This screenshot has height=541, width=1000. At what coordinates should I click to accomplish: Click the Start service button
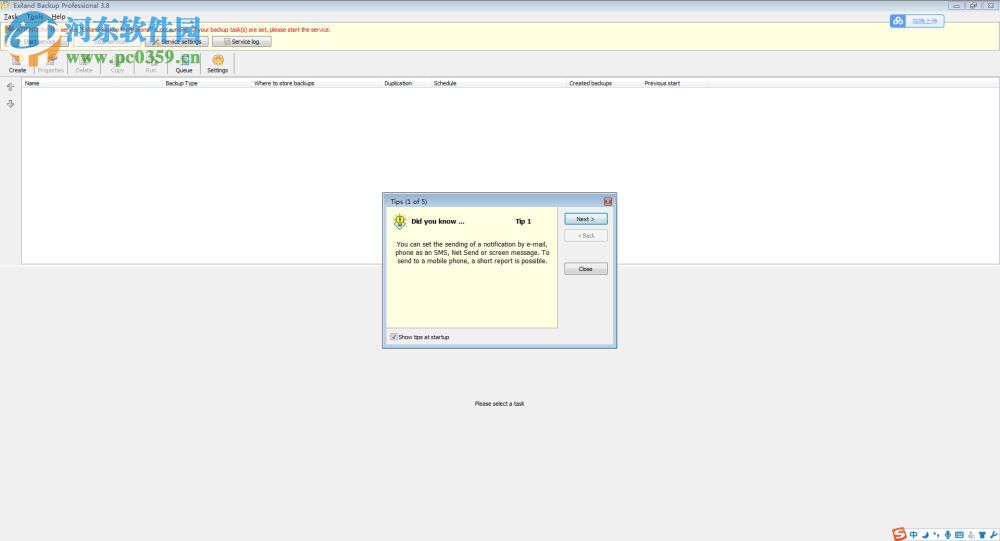(36, 41)
